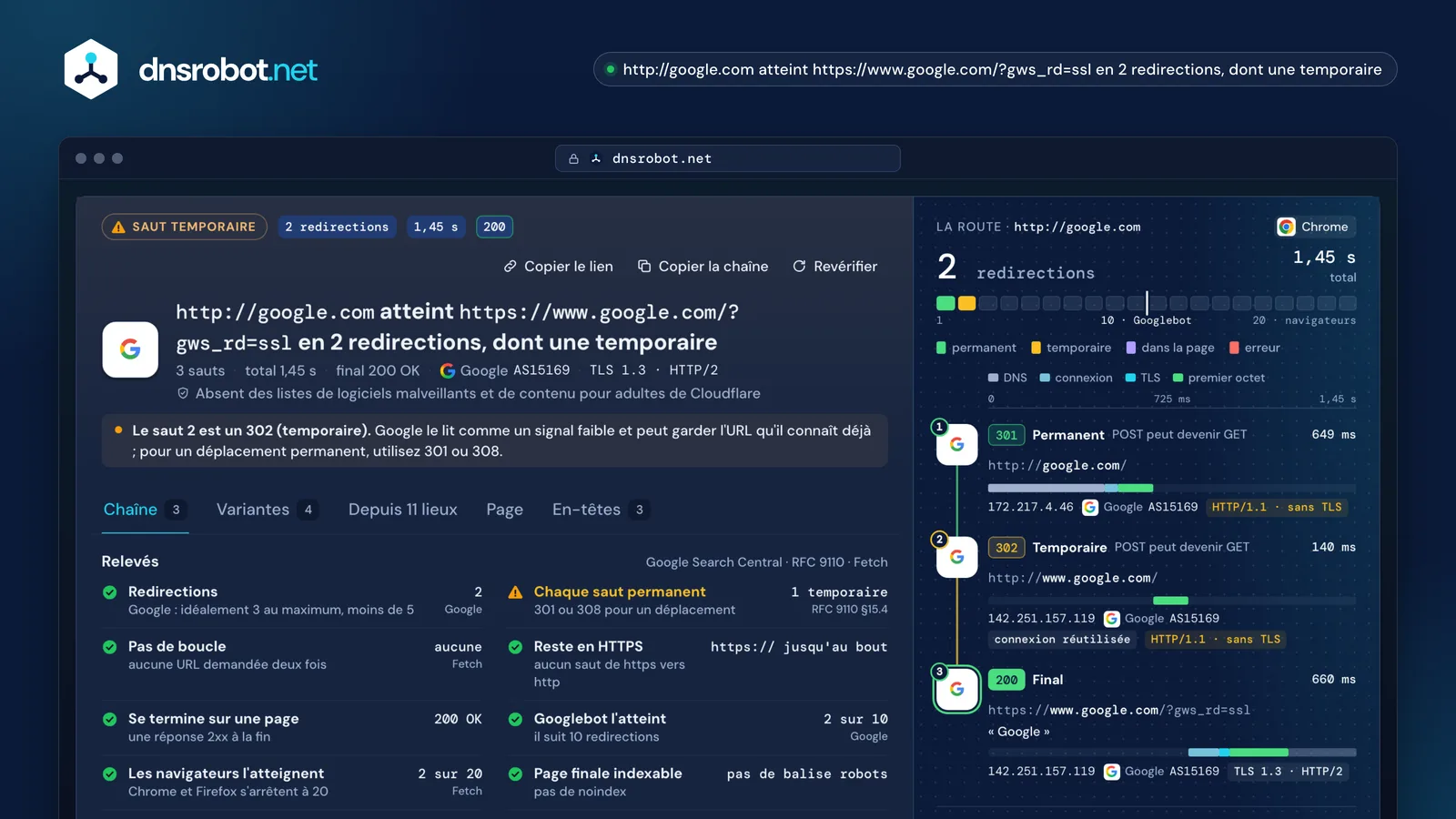Click the yellow temporaire hop segment

click(966, 303)
